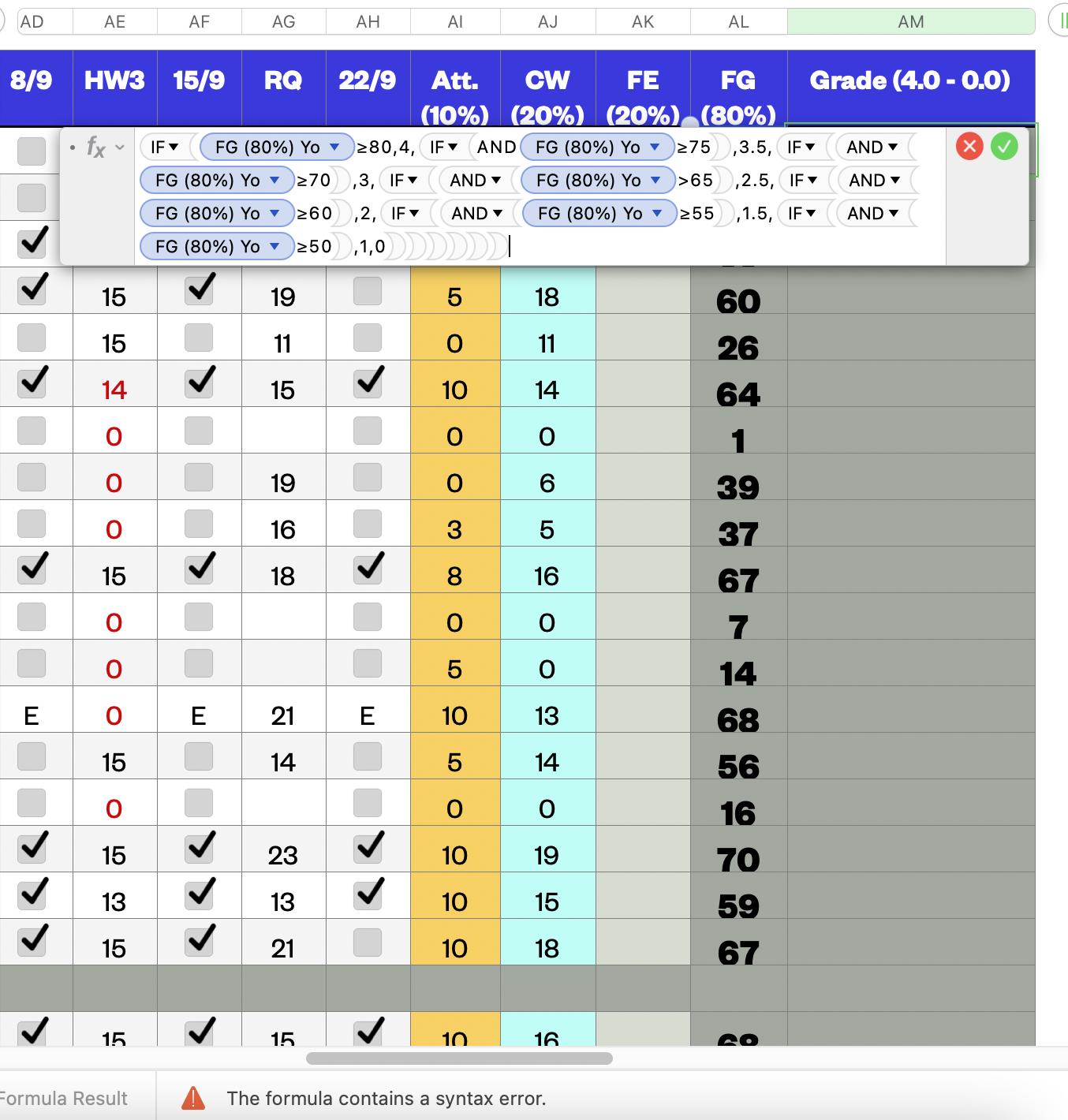Image resolution: width=1068 pixels, height=1120 pixels.
Task: Click the '22/9' header cell
Action: tap(368, 88)
